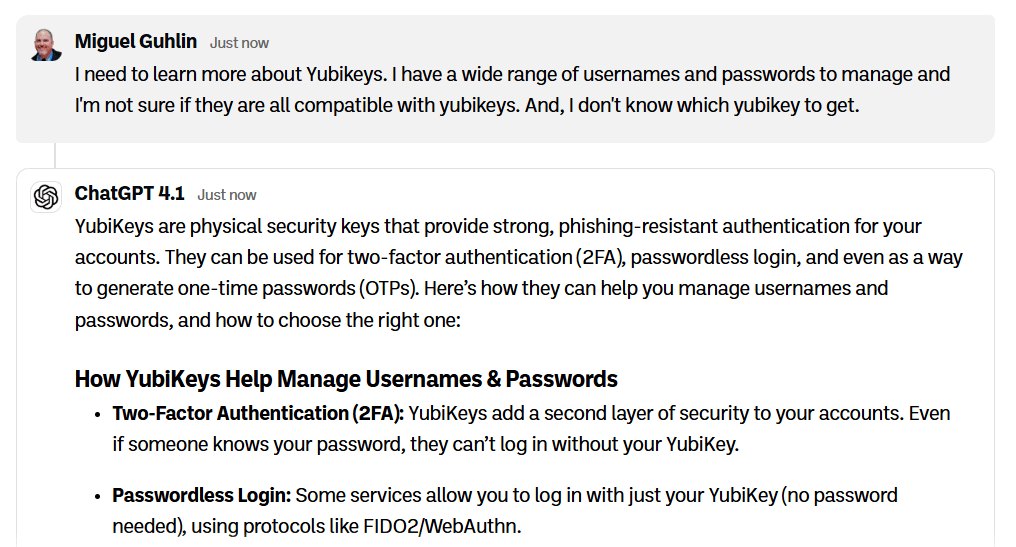Click the bullet marker before Passwordless Login
The height and width of the screenshot is (547, 1016).
coord(97,496)
